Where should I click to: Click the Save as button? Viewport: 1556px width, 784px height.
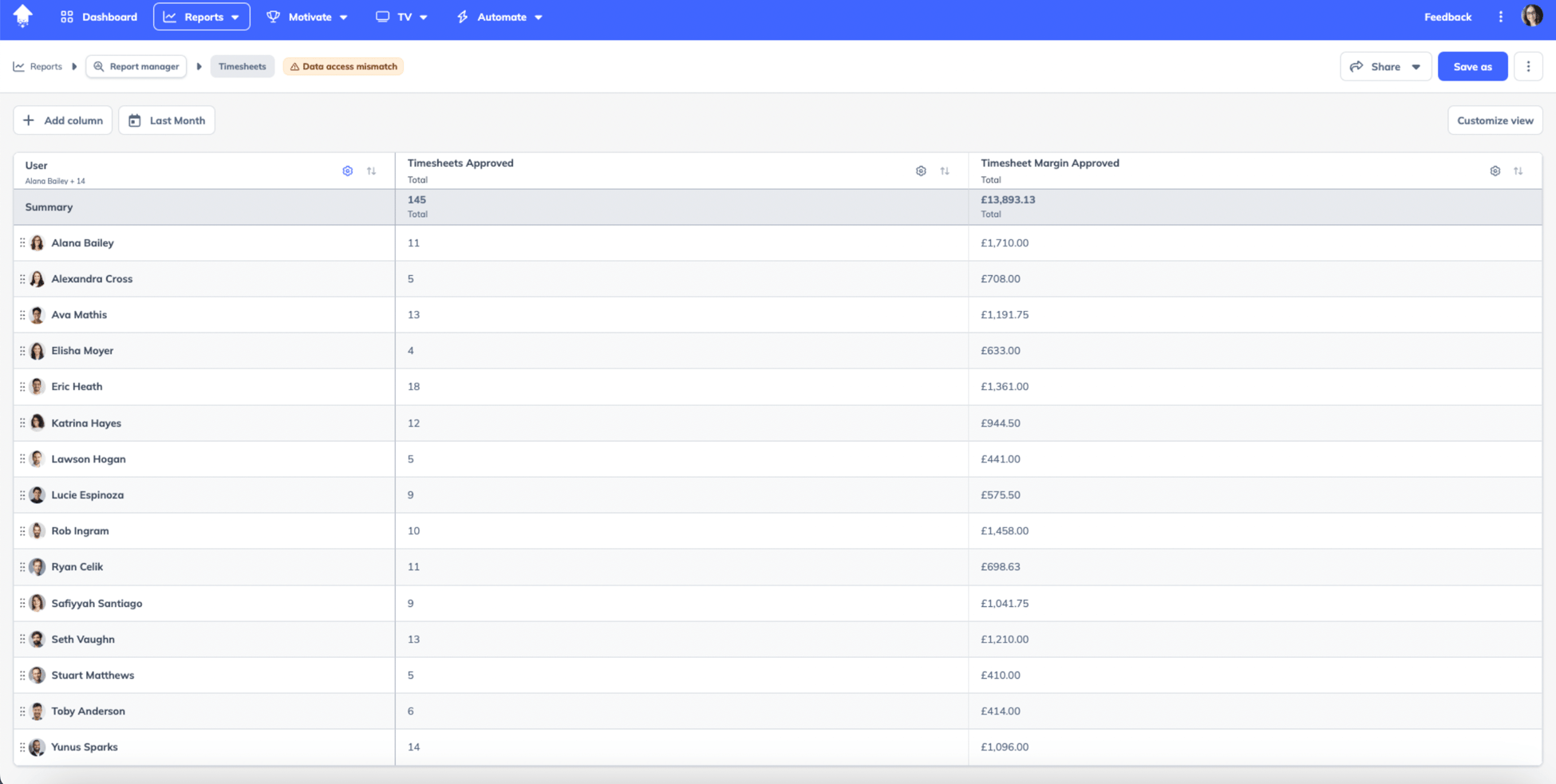tap(1472, 66)
